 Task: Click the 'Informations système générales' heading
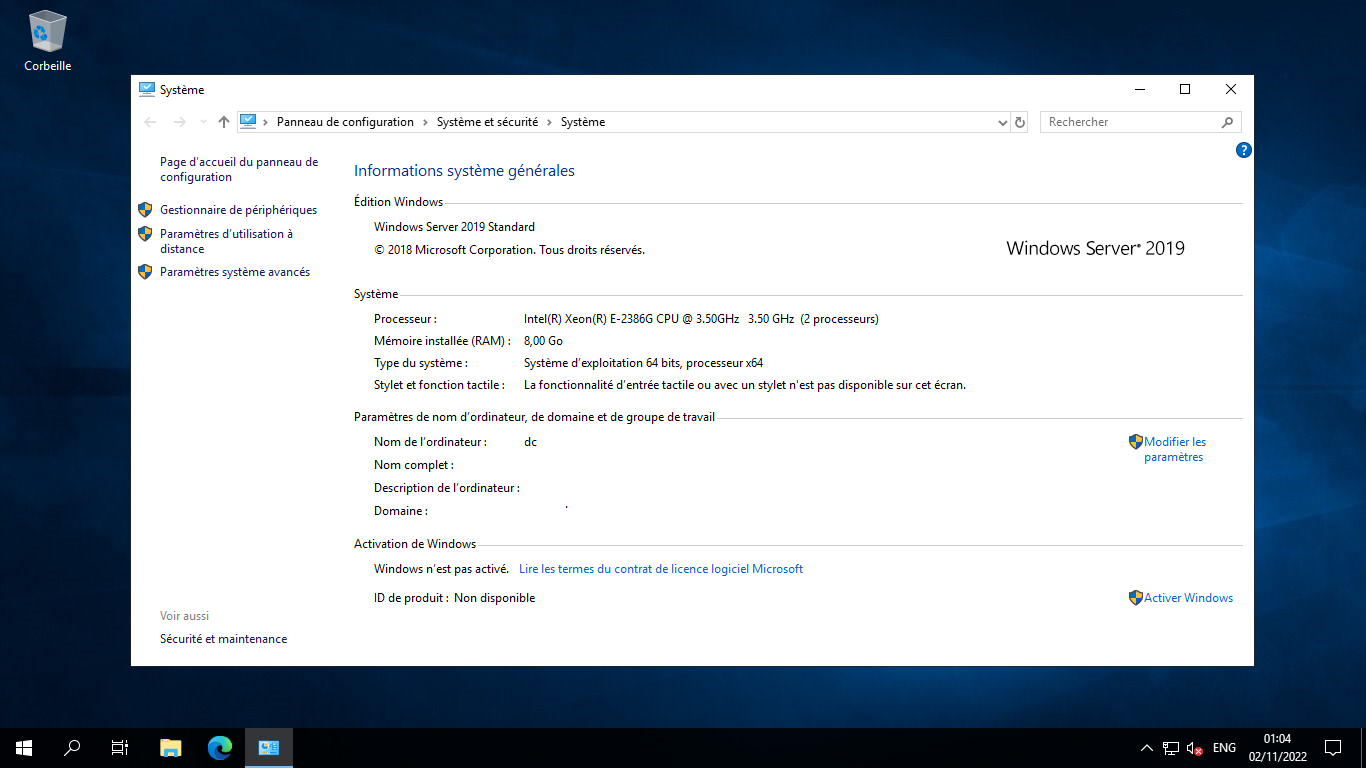(464, 171)
